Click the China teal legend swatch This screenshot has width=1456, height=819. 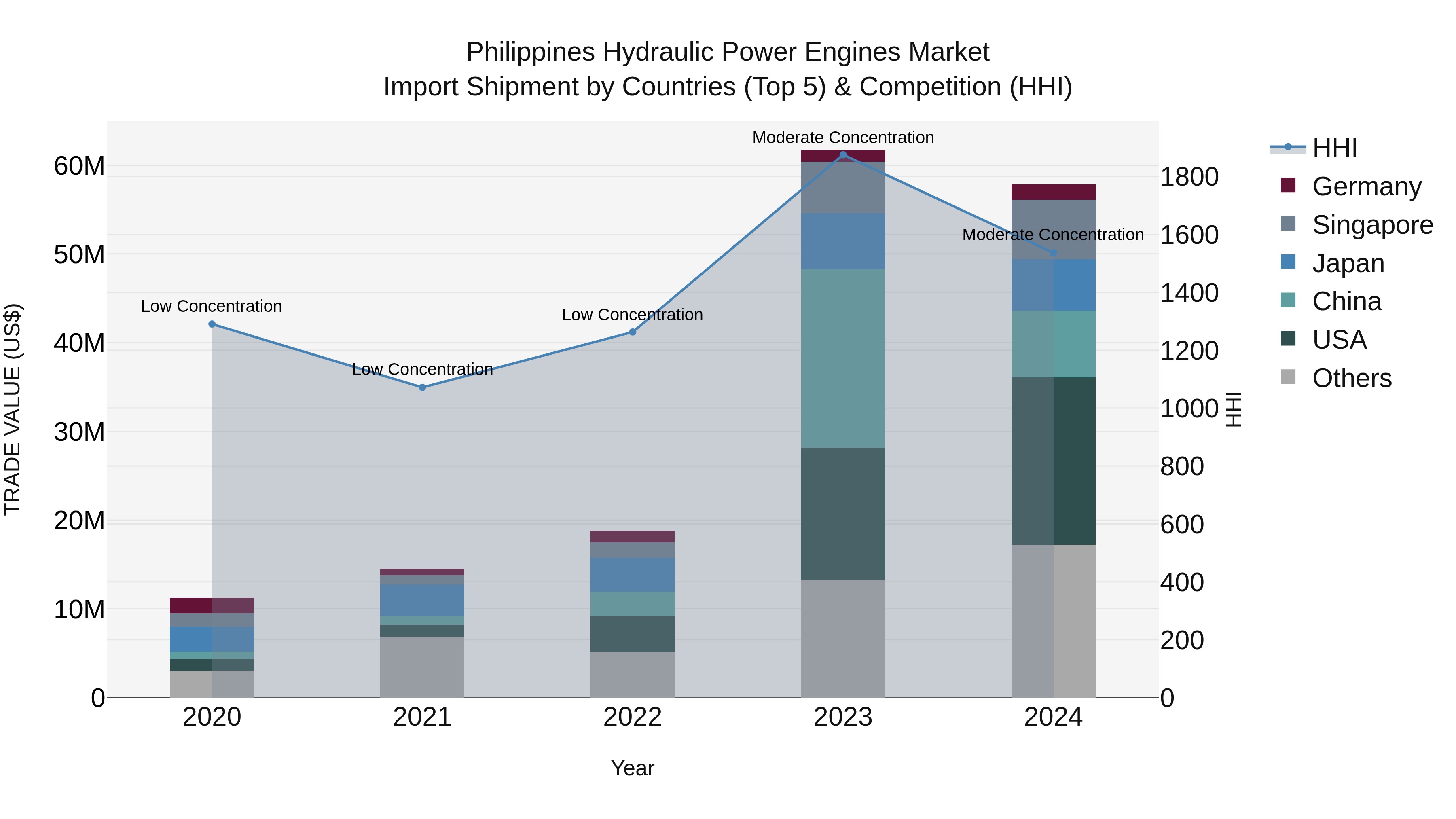click(1288, 300)
